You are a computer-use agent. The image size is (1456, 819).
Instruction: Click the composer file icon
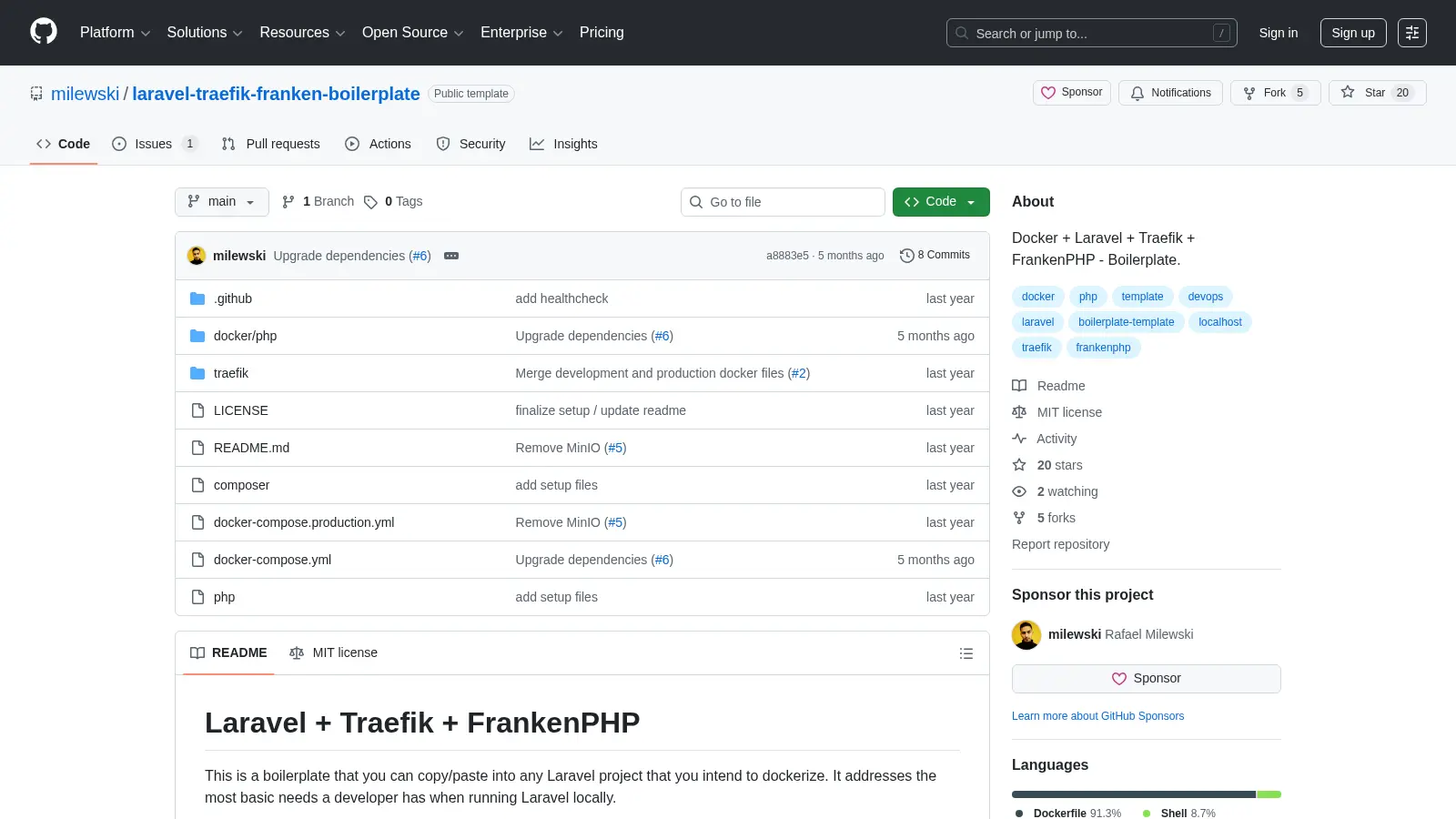click(x=197, y=485)
